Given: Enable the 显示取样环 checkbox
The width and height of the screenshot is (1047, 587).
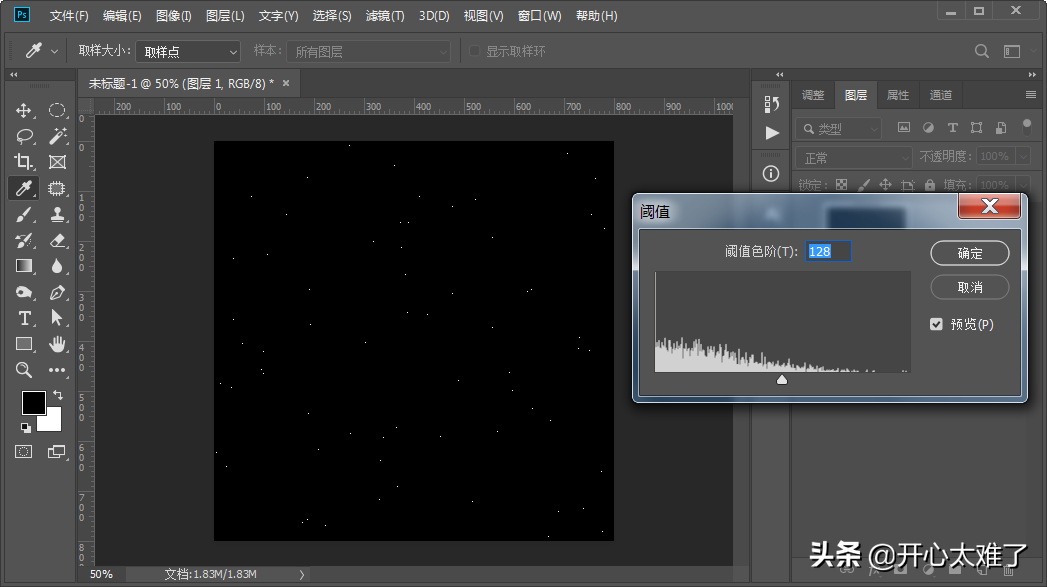Looking at the screenshot, I should coord(475,51).
